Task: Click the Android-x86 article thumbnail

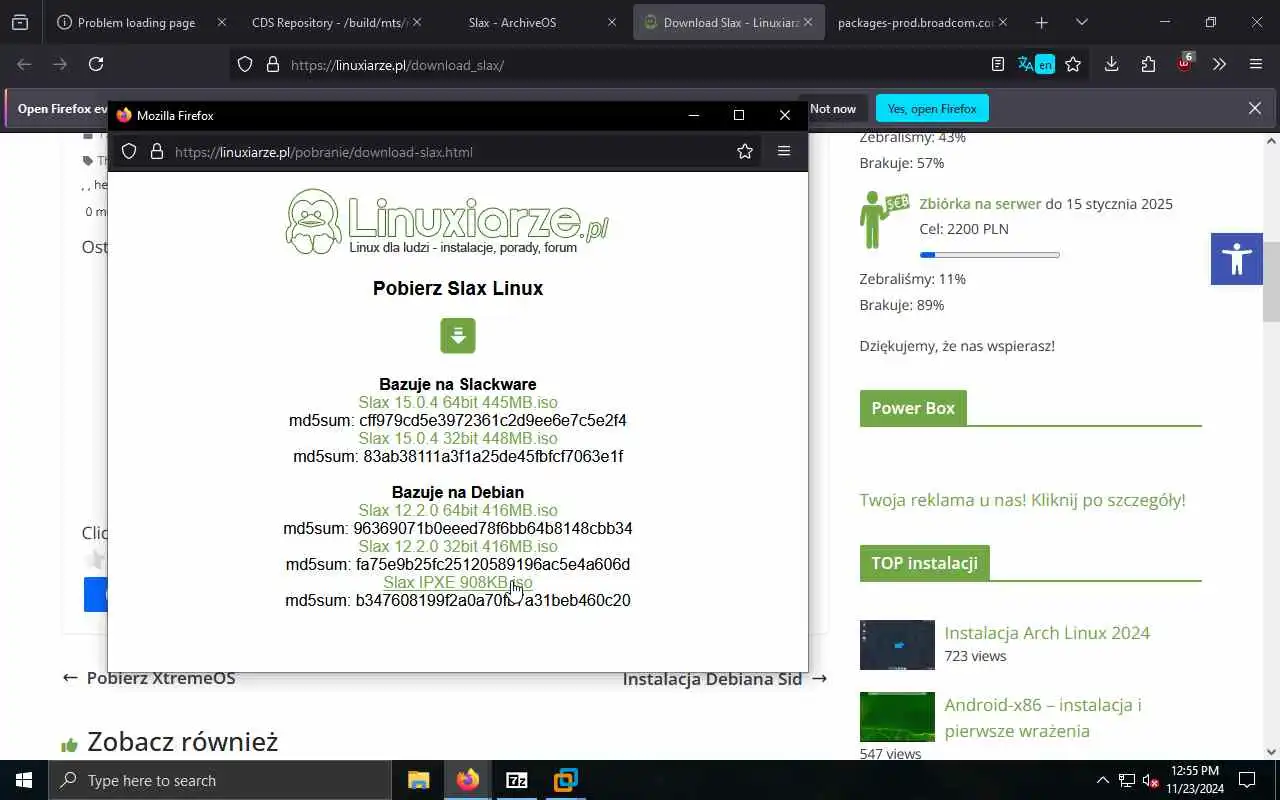Action: [x=897, y=717]
